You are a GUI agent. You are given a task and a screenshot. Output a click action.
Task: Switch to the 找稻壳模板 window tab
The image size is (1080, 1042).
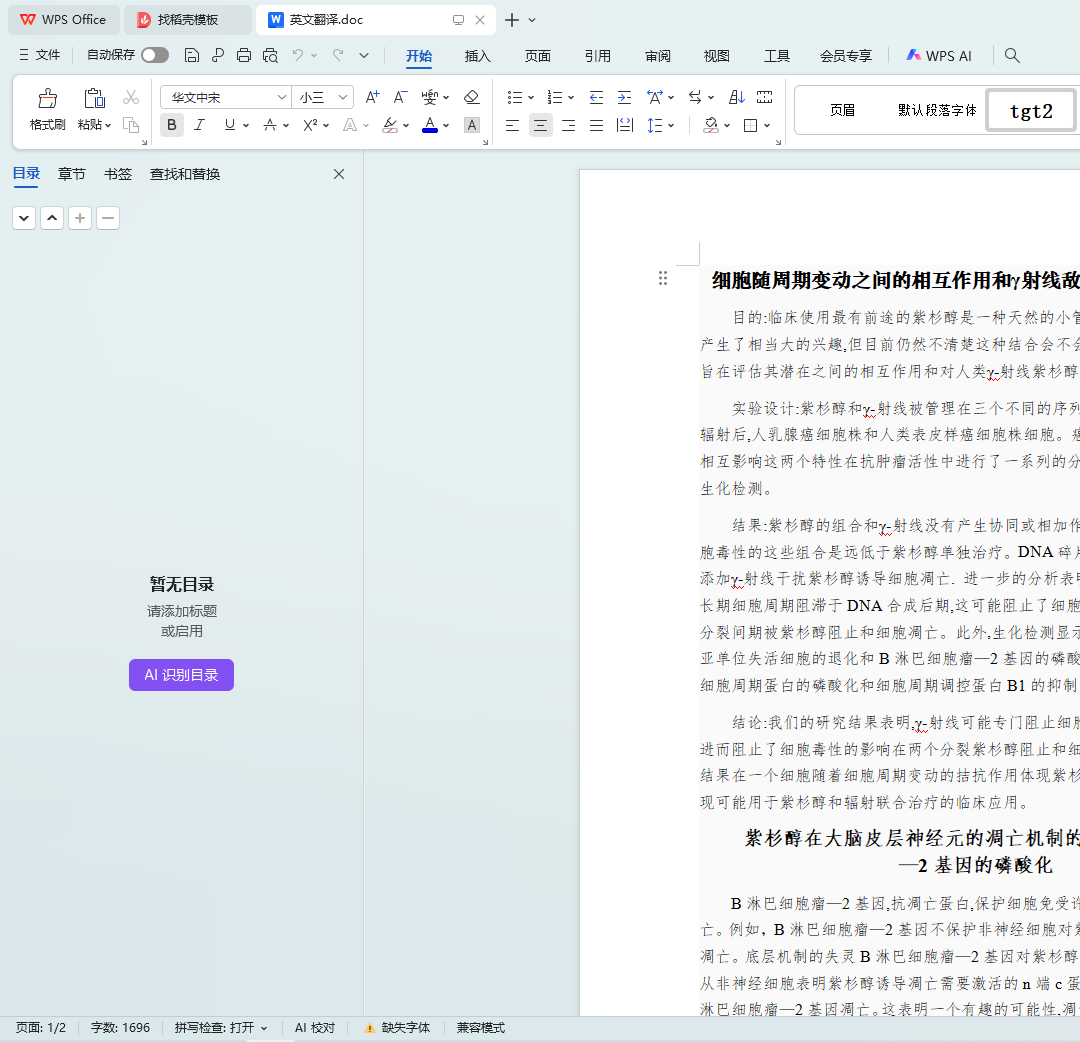pos(188,20)
